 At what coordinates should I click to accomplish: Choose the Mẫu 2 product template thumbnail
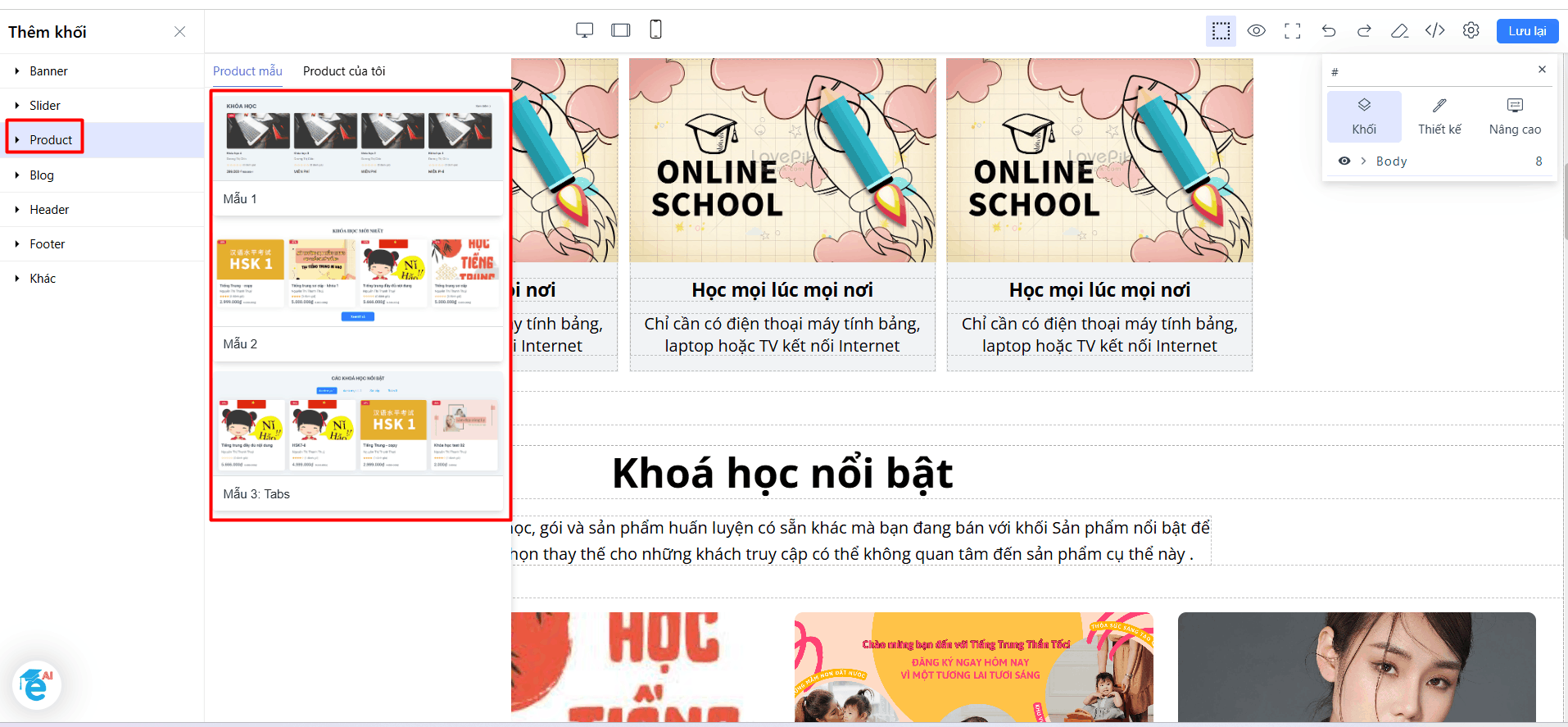pyautogui.click(x=359, y=275)
